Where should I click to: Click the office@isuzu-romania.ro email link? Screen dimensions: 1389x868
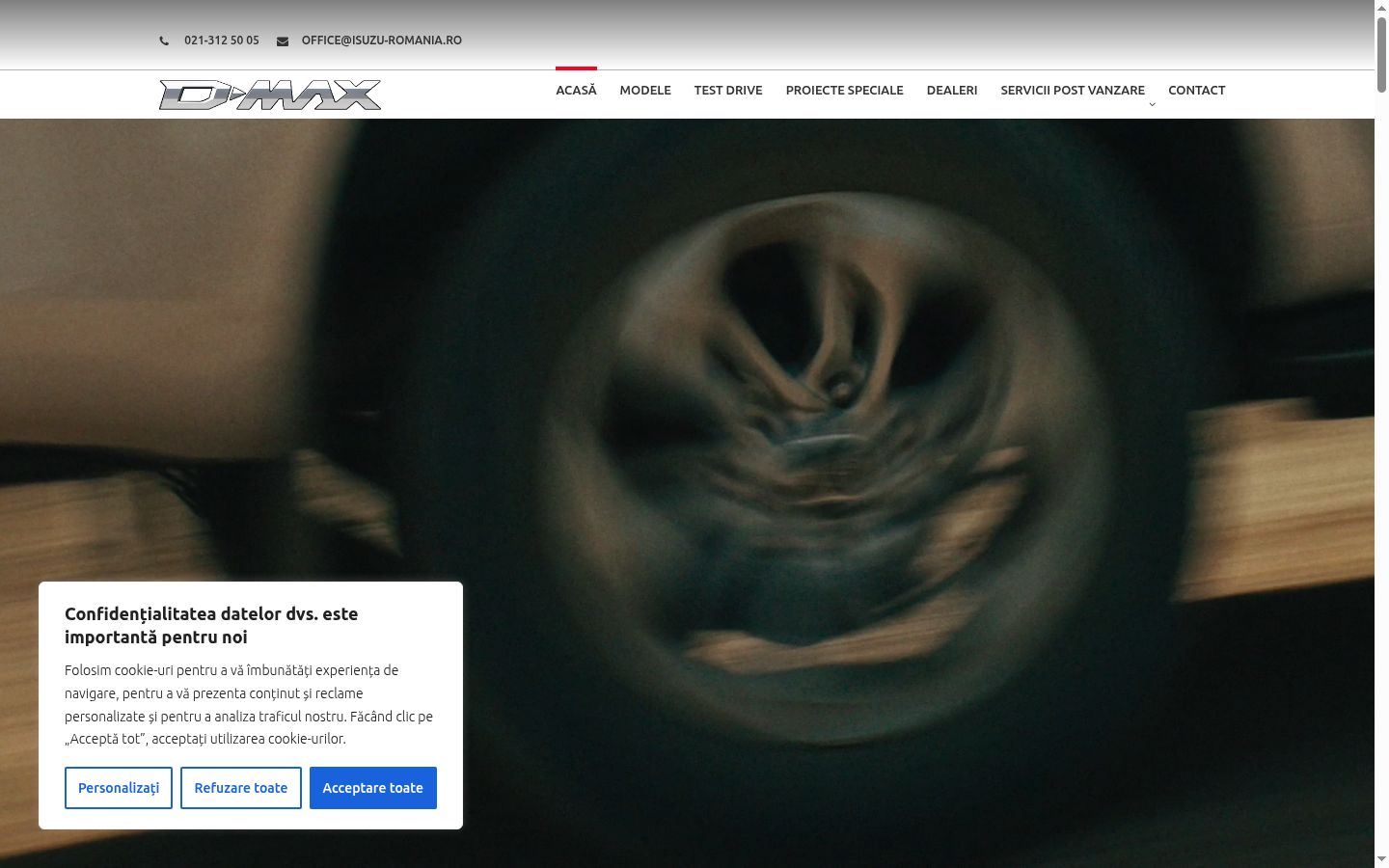(x=382, y=41)
